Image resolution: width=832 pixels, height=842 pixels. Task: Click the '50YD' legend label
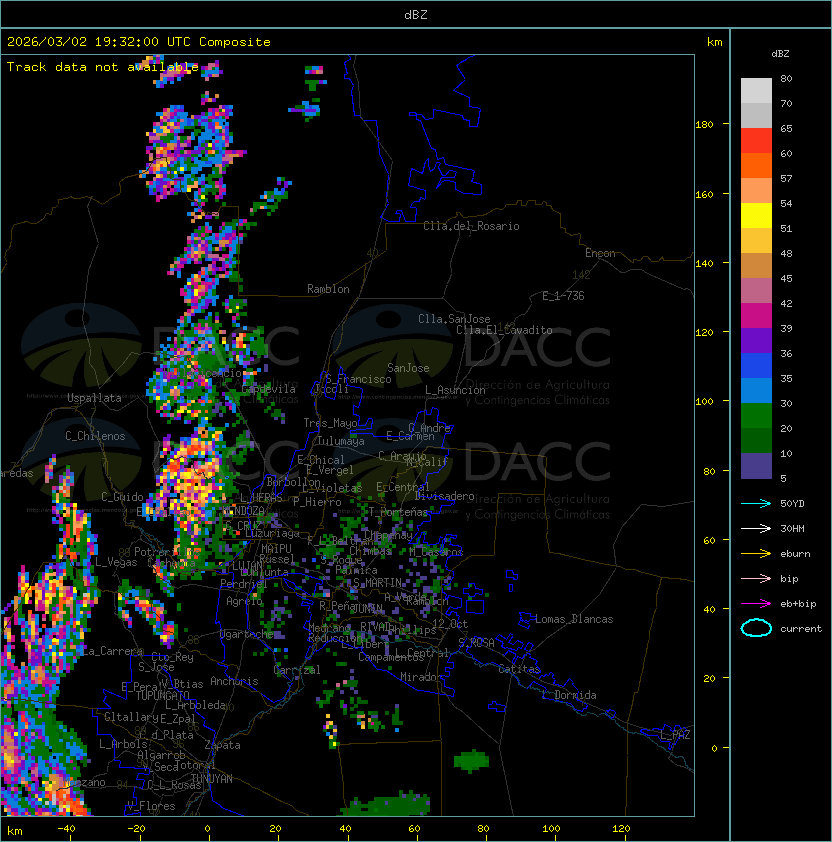click(x=792, y=504)
